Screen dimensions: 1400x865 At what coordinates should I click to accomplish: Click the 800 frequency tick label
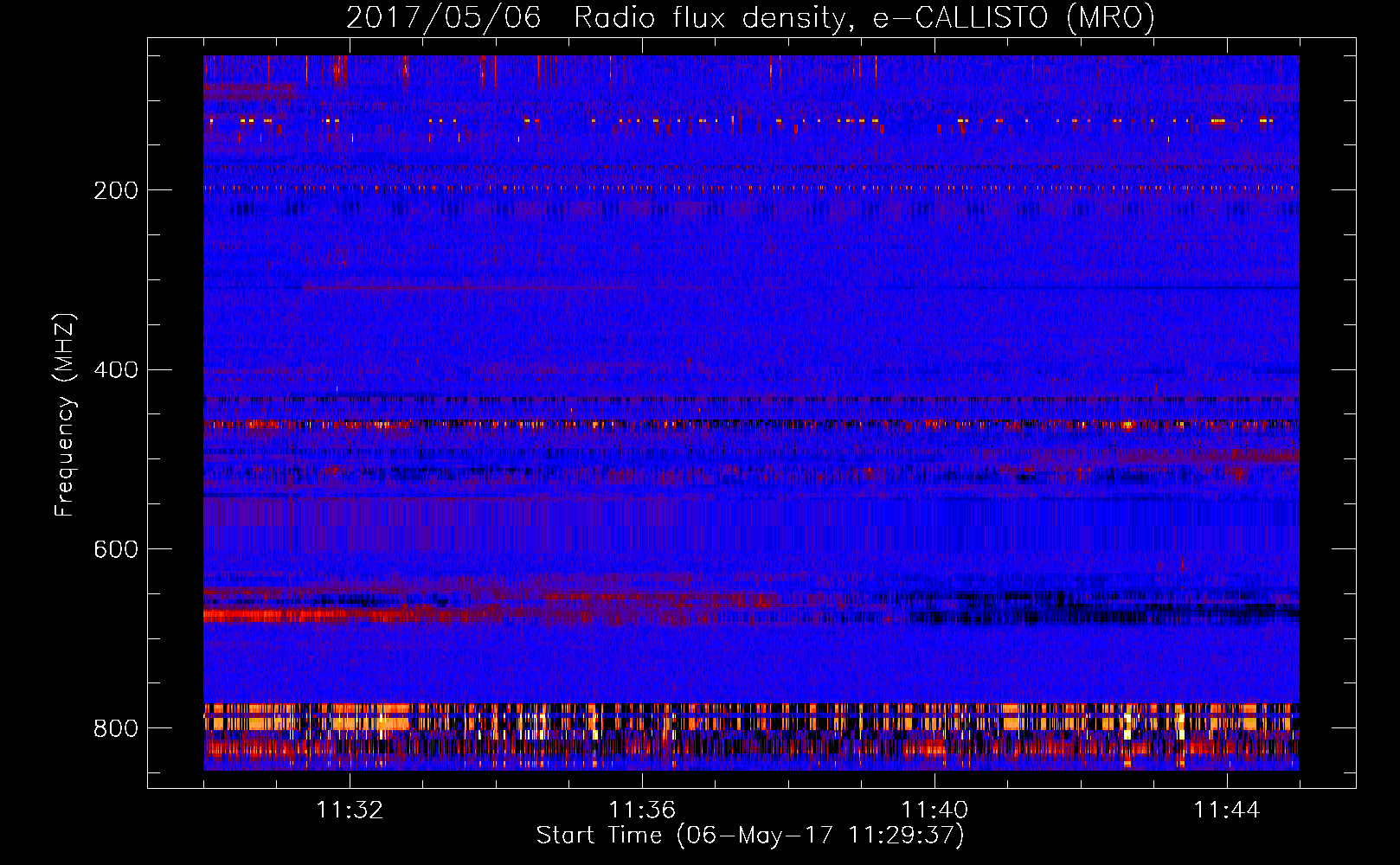click(x=116, y=729)
